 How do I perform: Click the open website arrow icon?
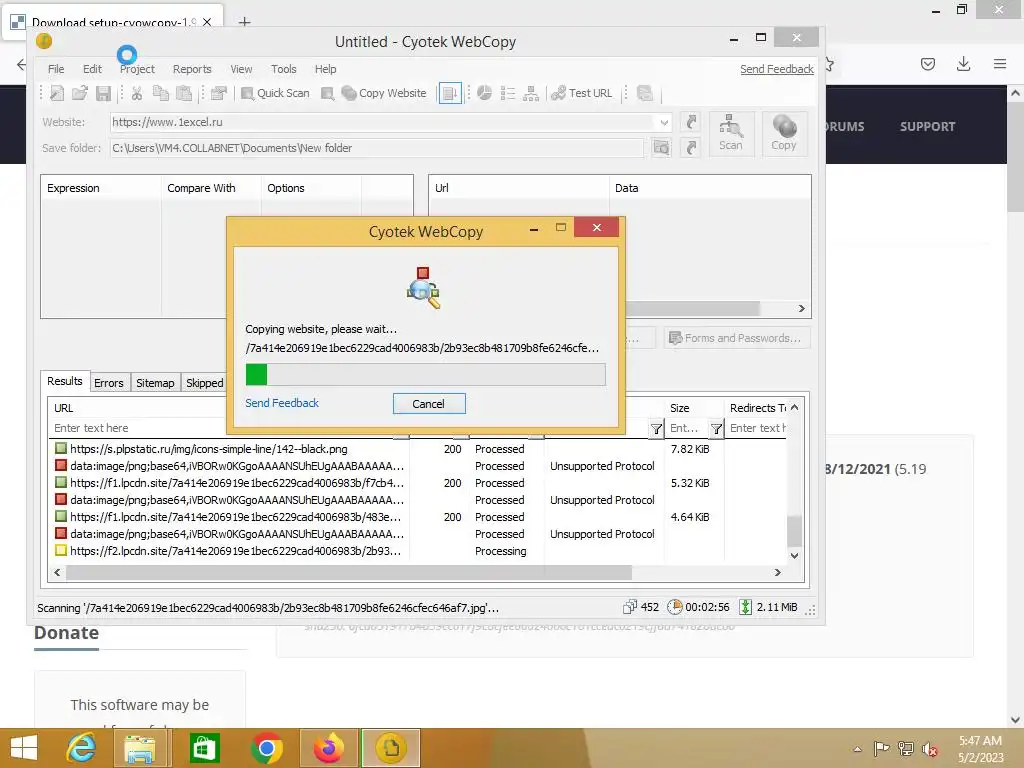click(691, 121)
